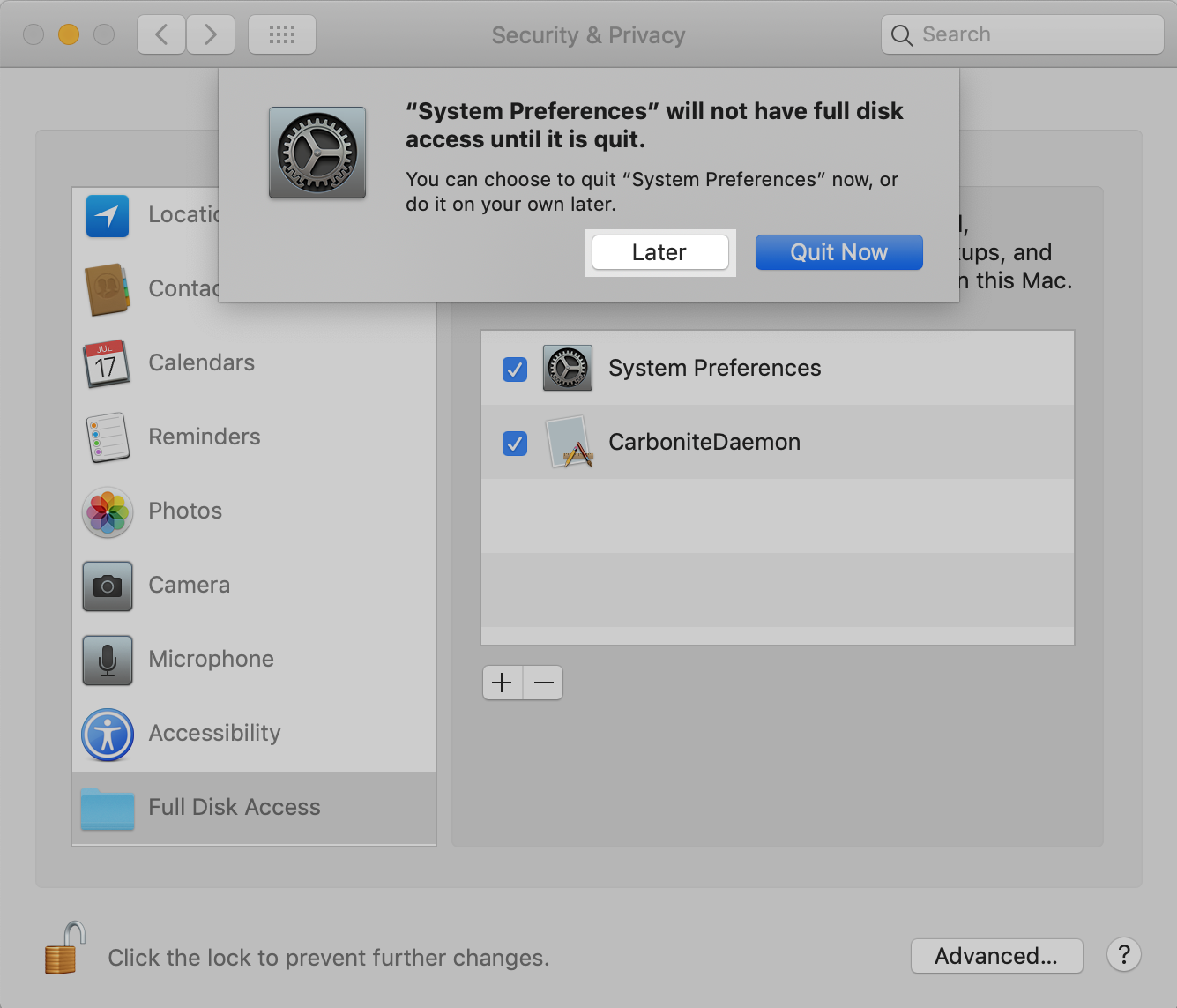The width and height of the screenshot is (1177, 1008).
Task: Click the Calendars icon in the sidebar
Action: (x=107, y=364)
